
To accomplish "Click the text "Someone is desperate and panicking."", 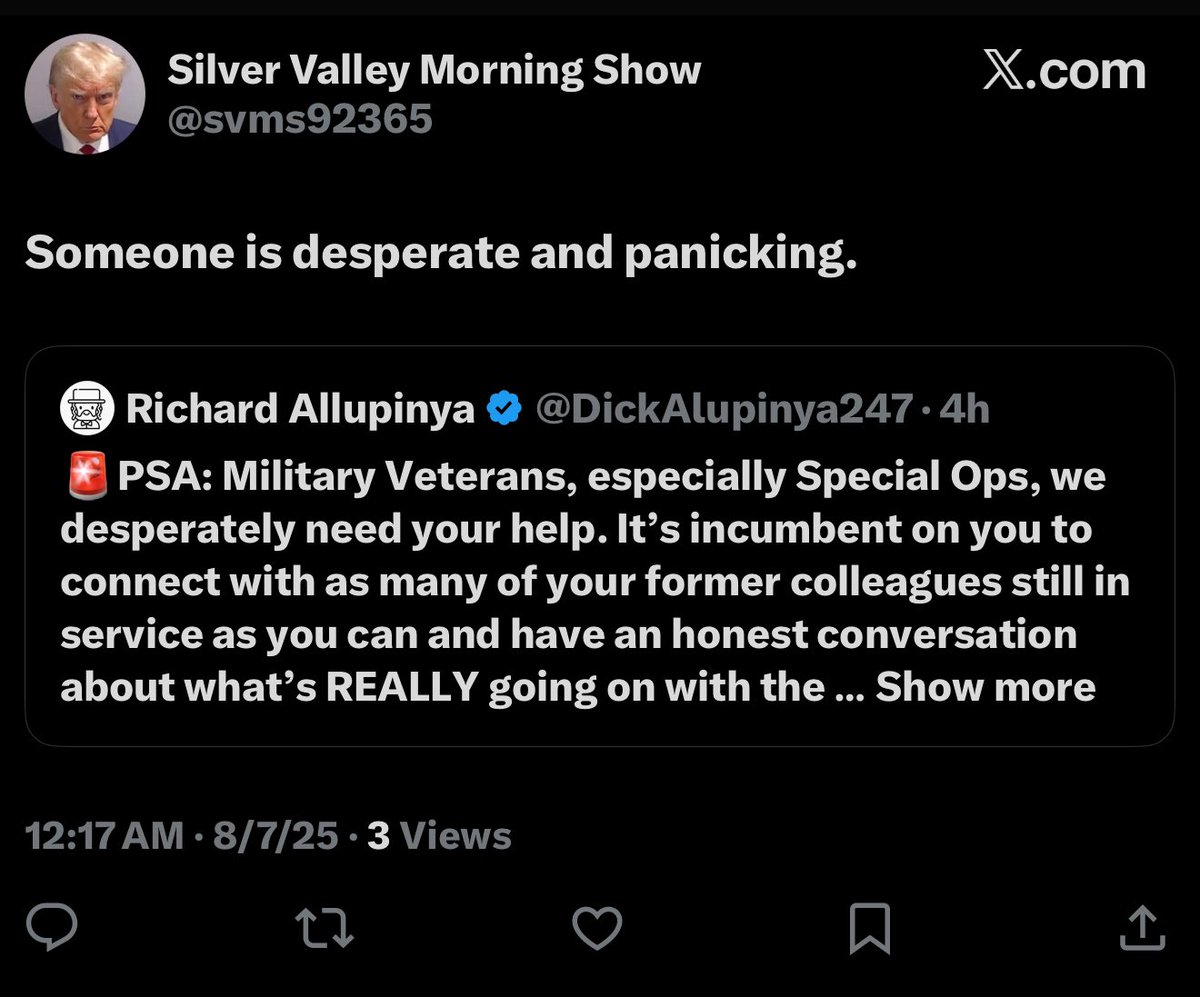I will [441, 255].
